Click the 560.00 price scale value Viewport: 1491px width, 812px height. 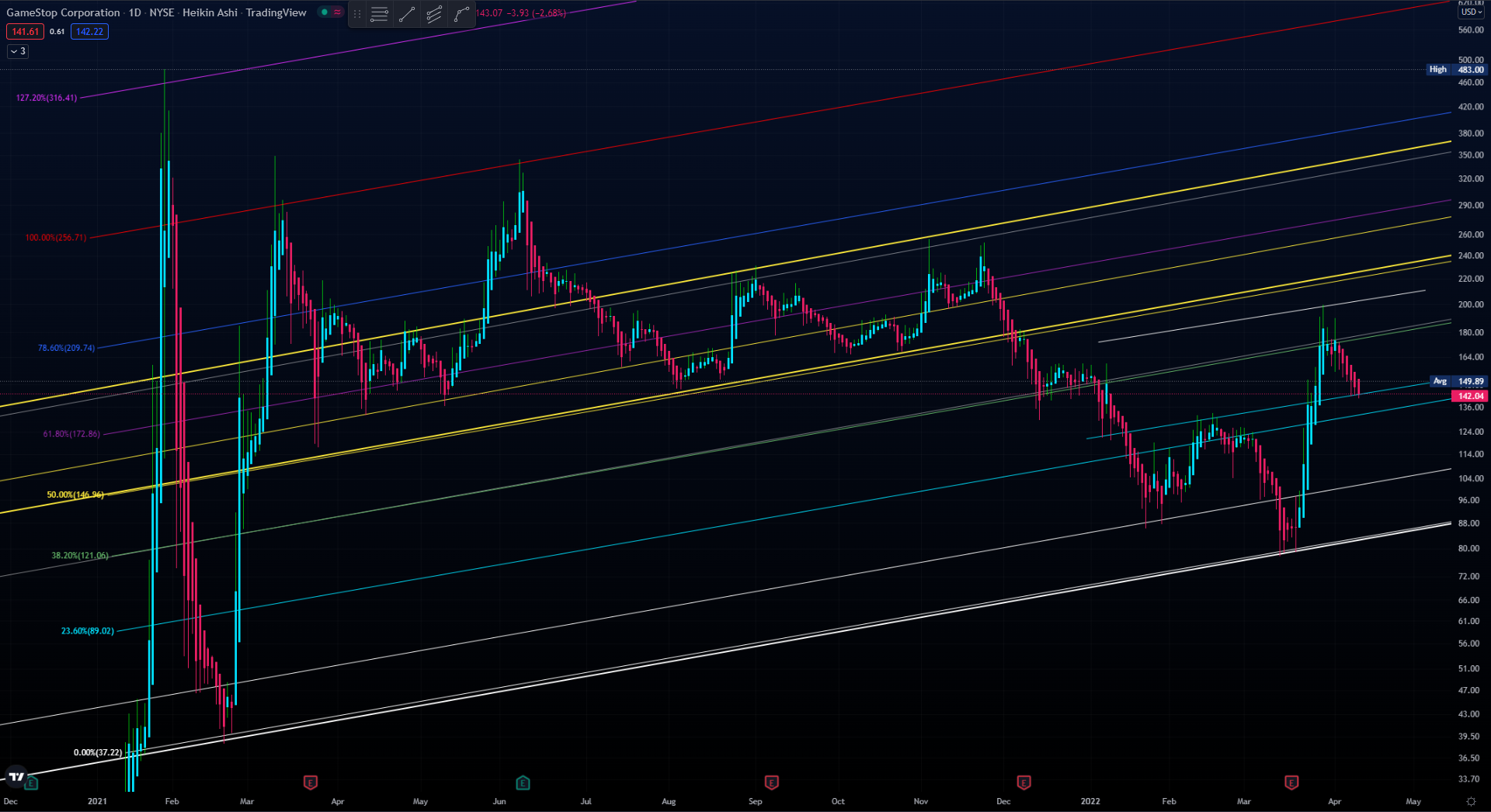point(1471,30)
